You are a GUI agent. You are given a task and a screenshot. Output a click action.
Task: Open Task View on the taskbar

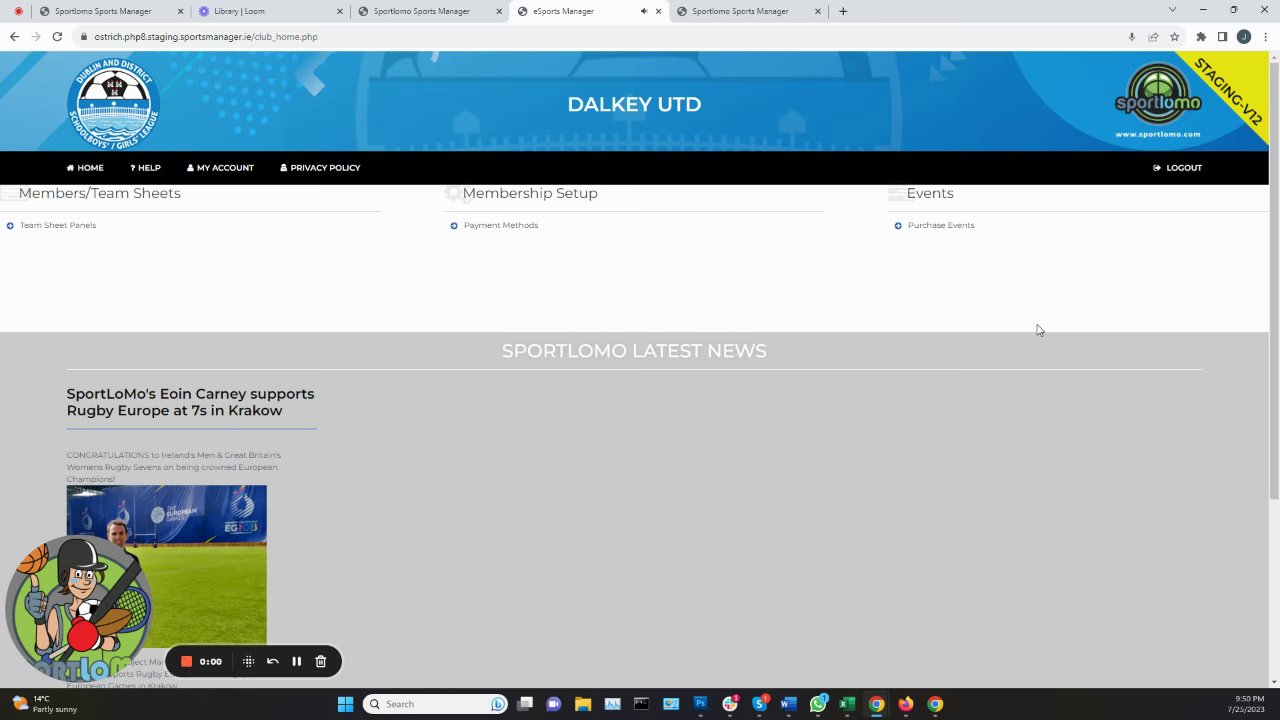click(525, 704)
